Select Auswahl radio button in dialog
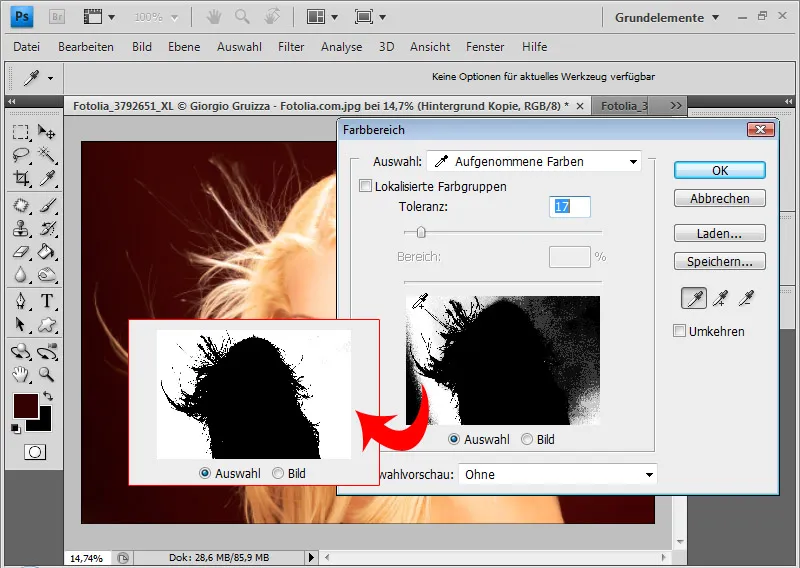Viewport: 800px width, 568px height. pyautogui.click(x=454, y=439)
